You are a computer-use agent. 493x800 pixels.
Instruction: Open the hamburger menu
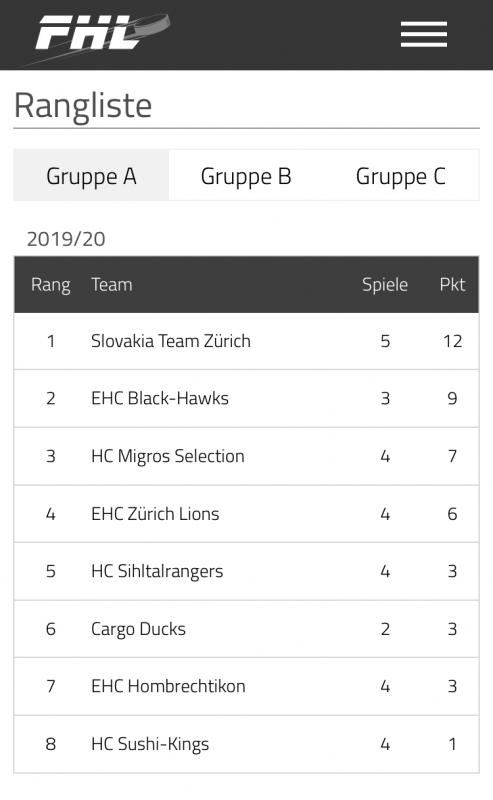point(424,34)
